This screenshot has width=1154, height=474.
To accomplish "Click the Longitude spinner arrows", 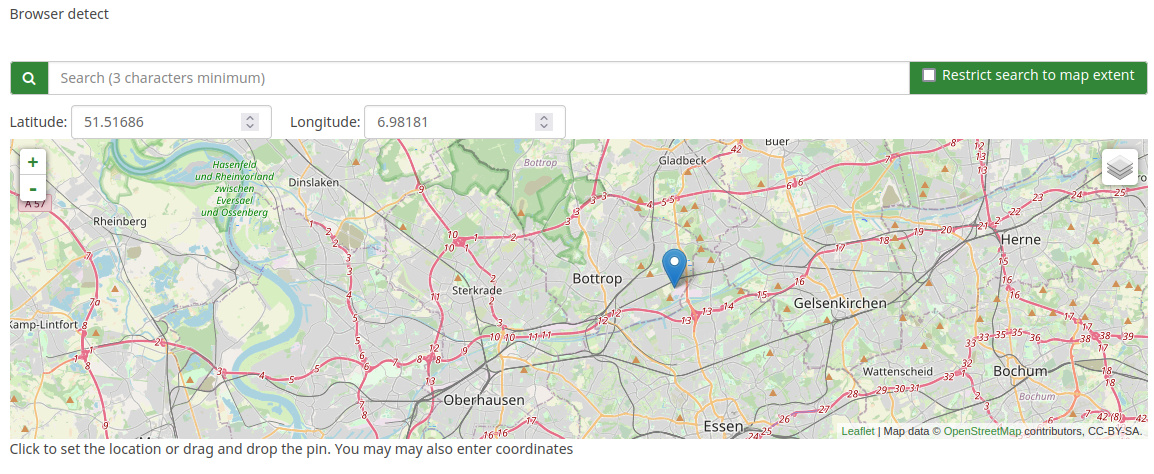I will 544,122.
